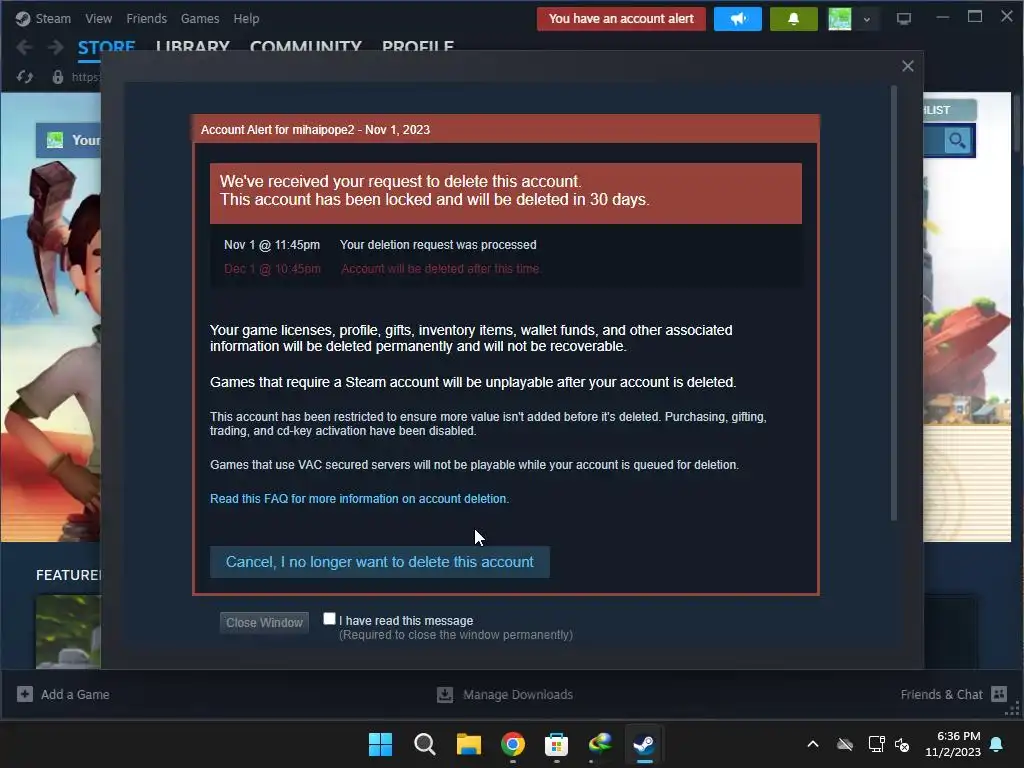Open the announcements megaphone button
This screenshot has height=768, width=1024.
point(737,19)
